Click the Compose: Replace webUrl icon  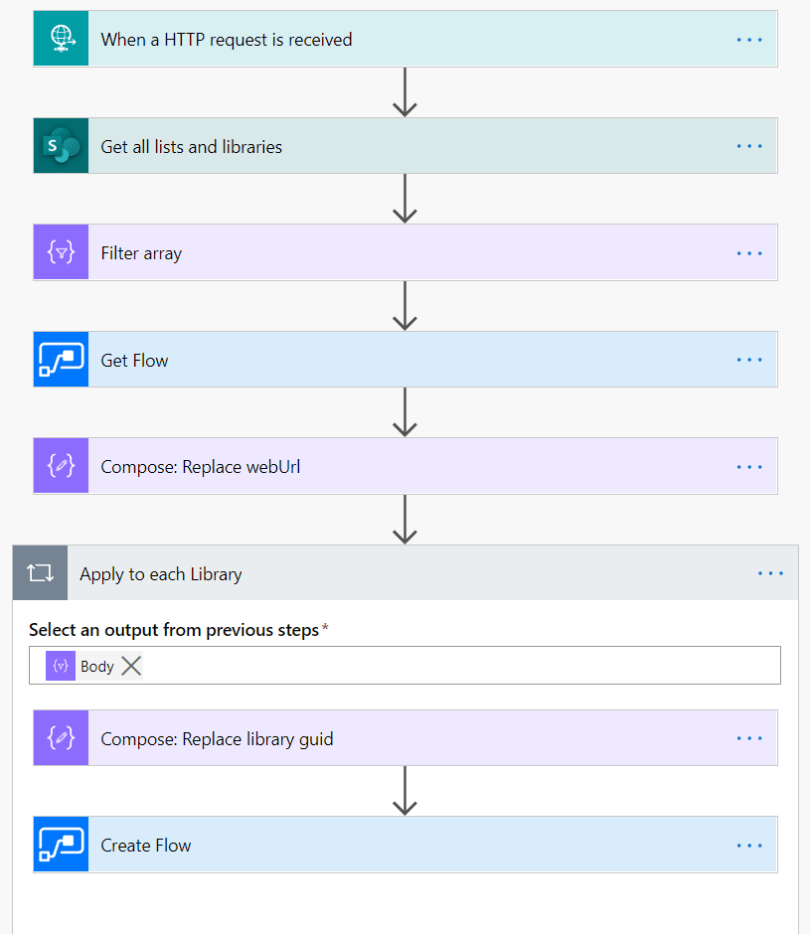(61, 466)
